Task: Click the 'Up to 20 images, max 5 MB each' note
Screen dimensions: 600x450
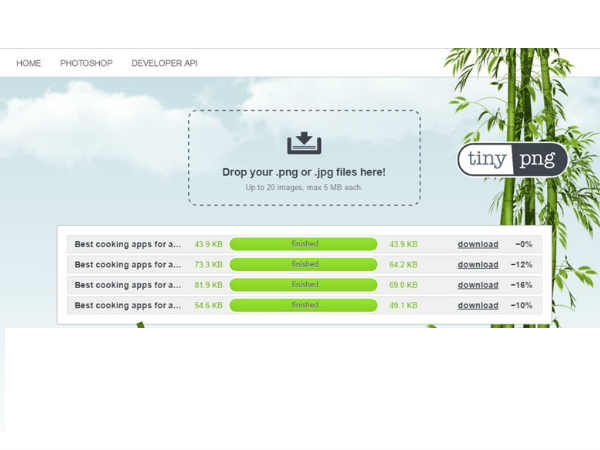Action: coord(303,188)
